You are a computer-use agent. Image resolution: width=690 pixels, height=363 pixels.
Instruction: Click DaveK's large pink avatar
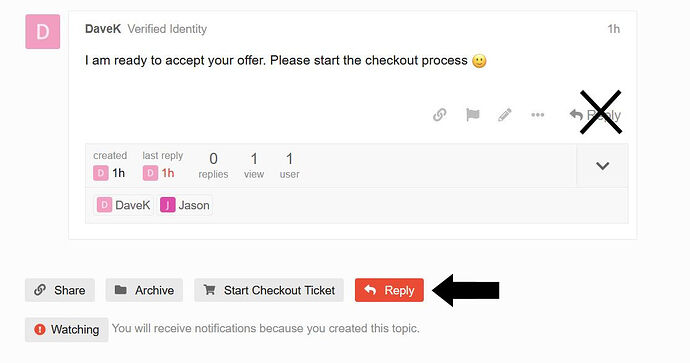43,32
